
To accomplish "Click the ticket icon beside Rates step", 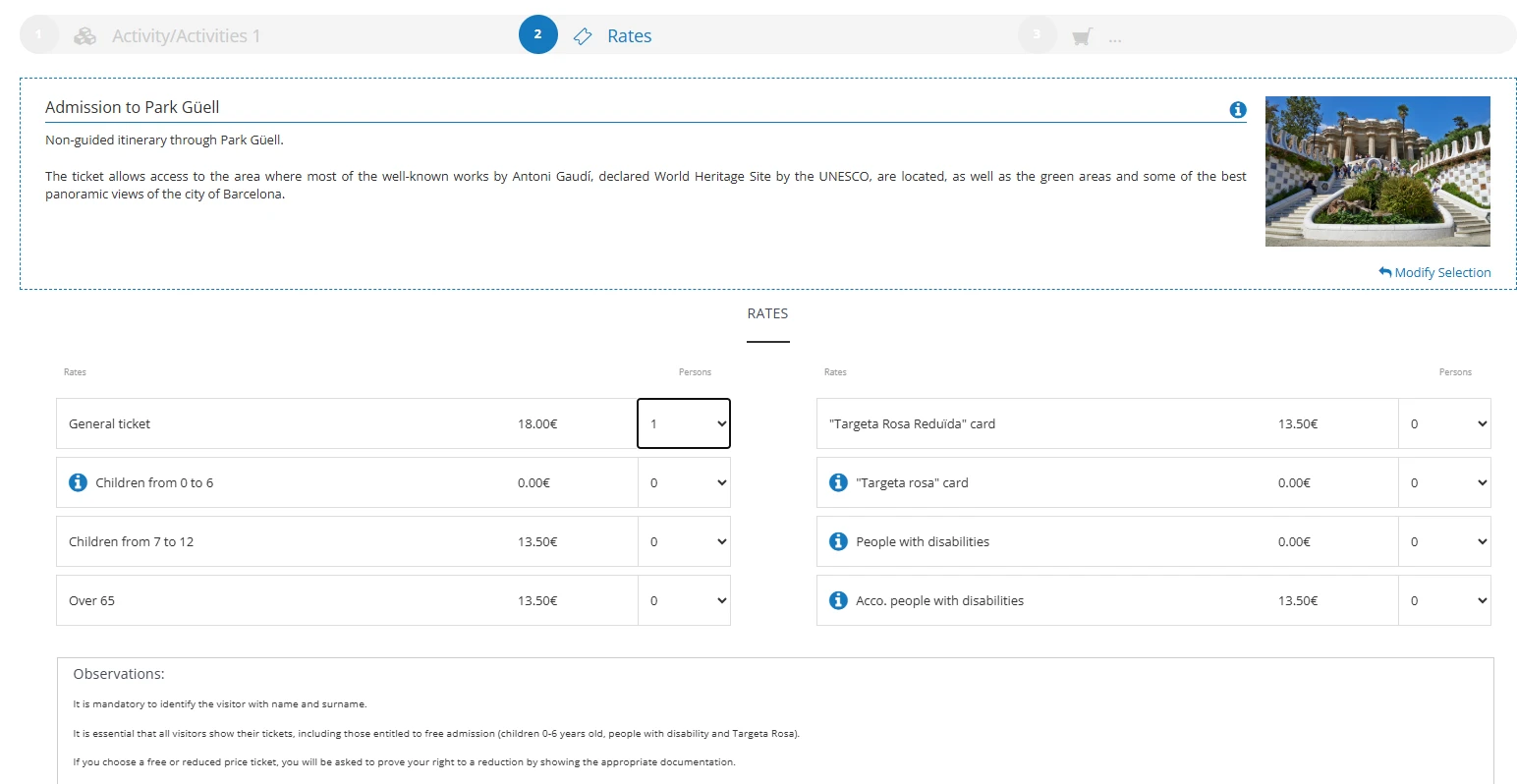I will coord(583,36).
